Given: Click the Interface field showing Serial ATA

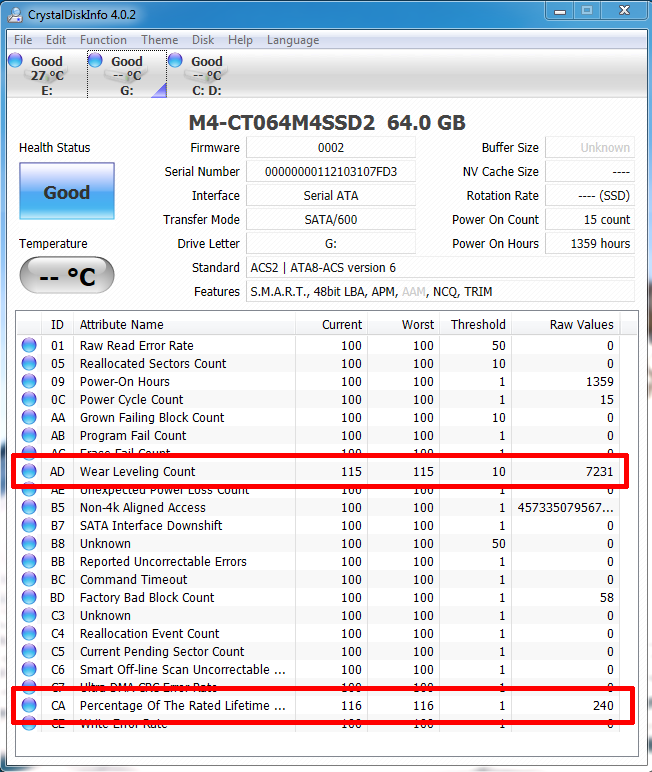Looking at the screenshot, I should (331, 195).
